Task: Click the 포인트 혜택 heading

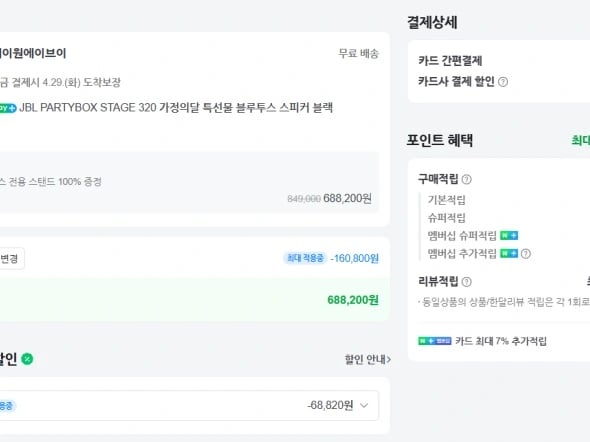Action: point(439,140)
